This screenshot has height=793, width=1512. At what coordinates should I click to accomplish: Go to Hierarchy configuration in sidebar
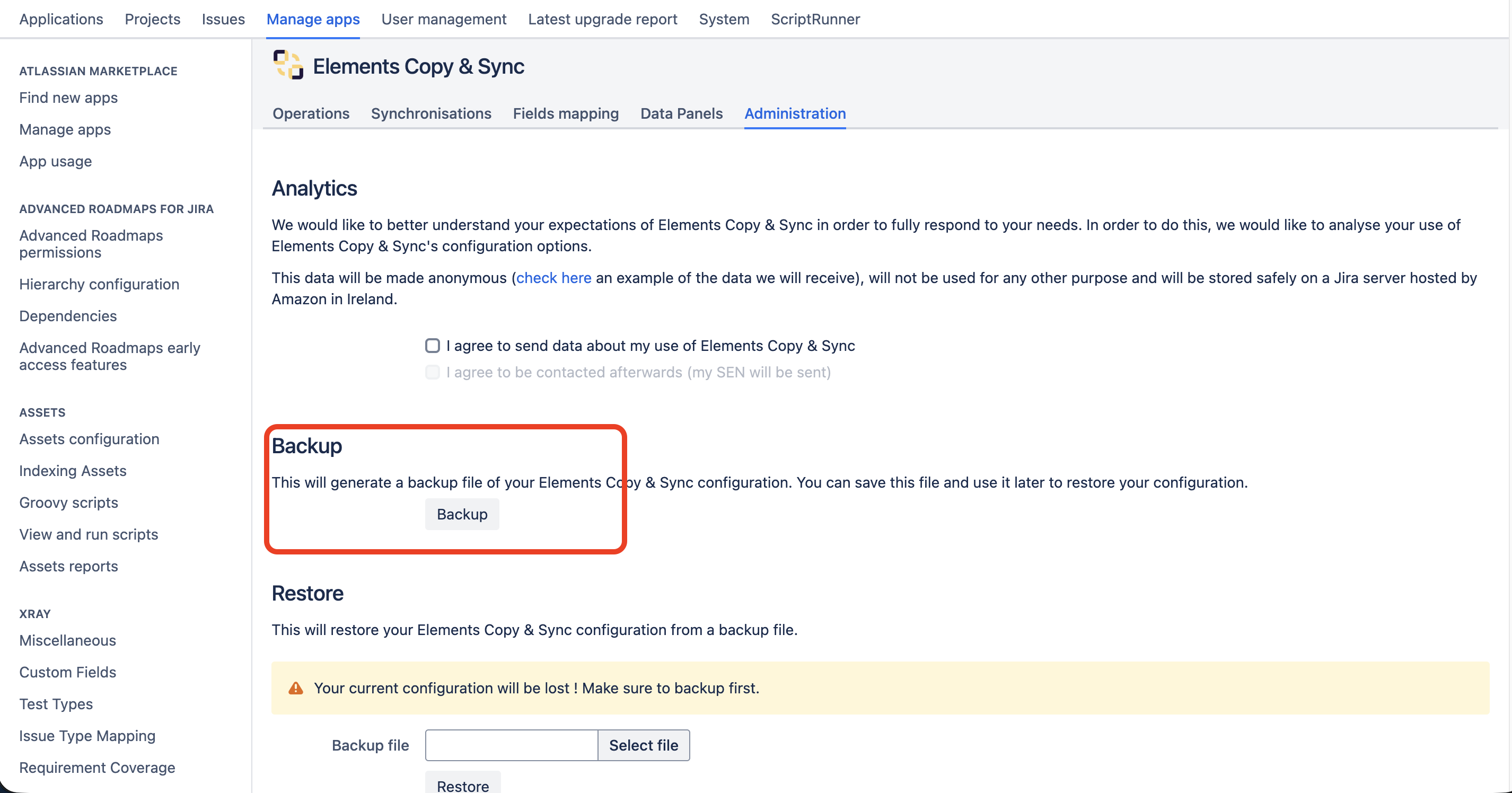coord(99,284)
